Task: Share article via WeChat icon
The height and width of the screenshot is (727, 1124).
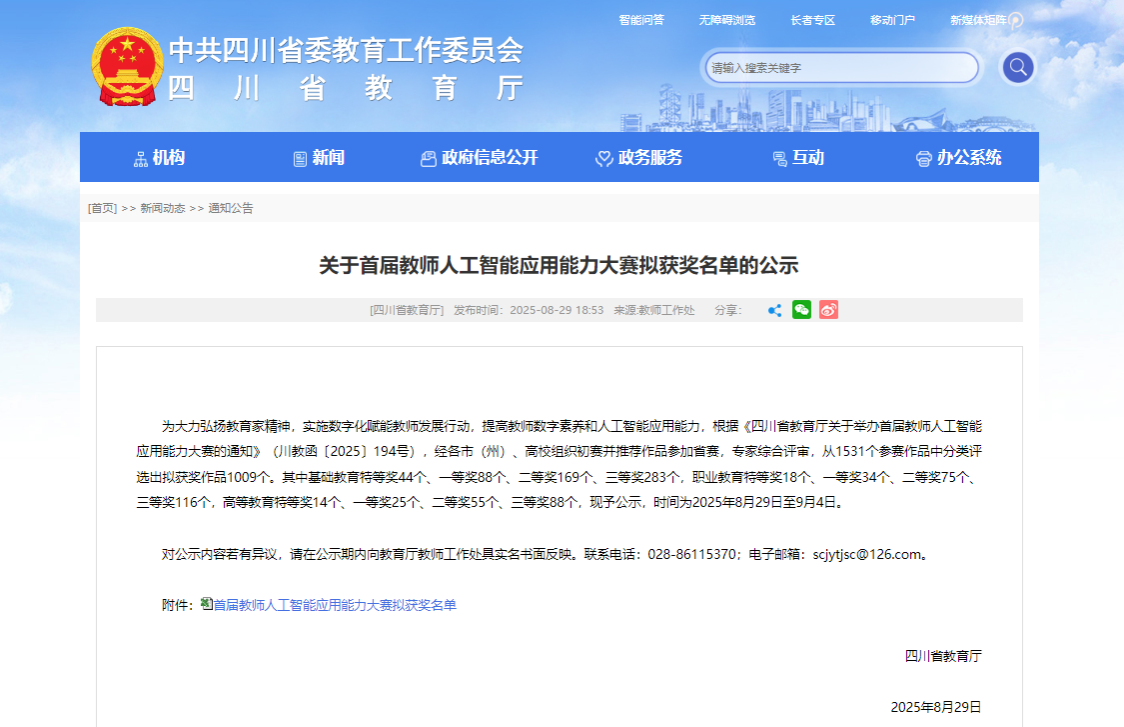Action: coord(801,310)
